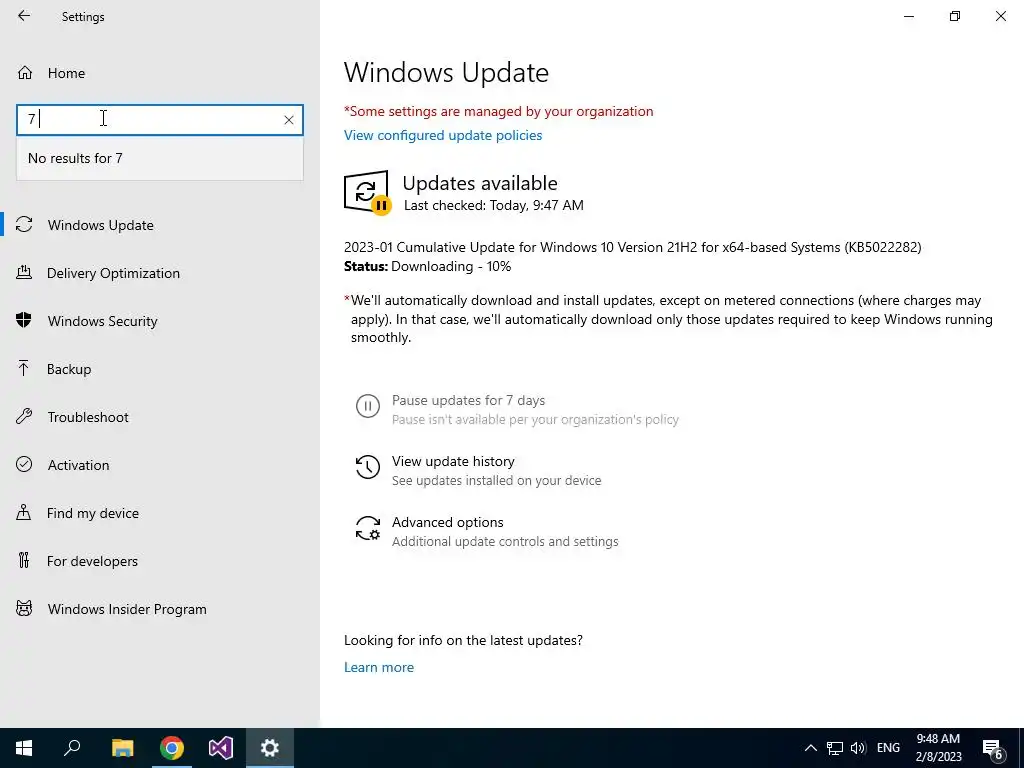Click the update history clock icon
The image size is (1024, 768).
tap(368, 467)
